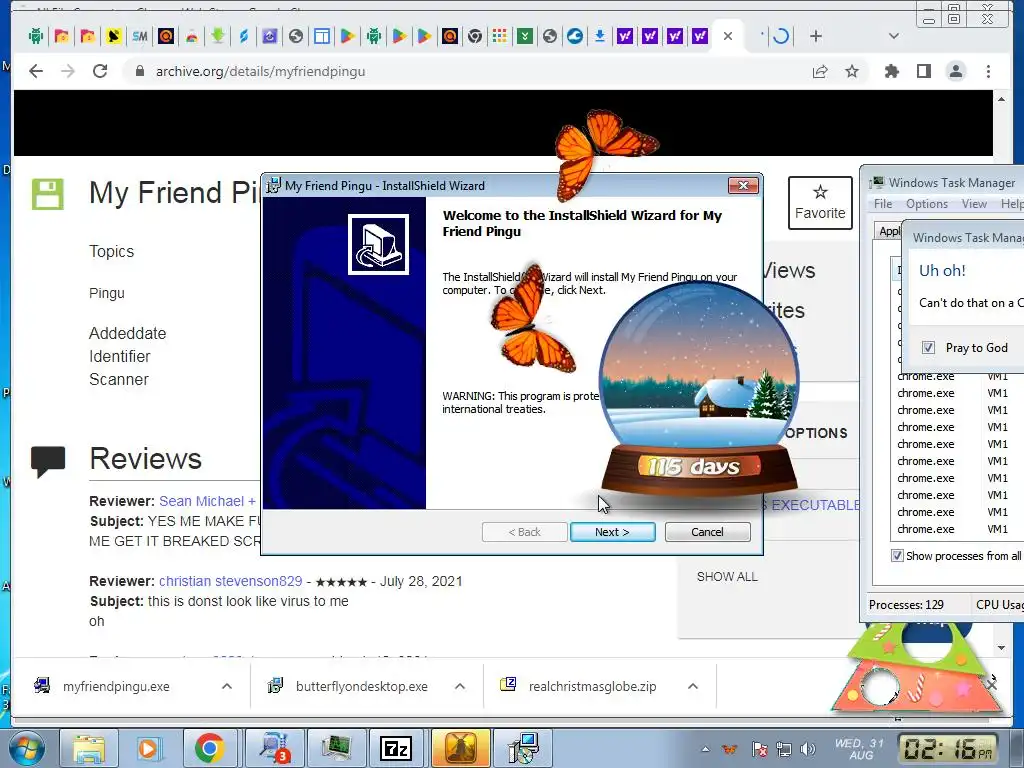1024x768 pixels.
Task: Open Task Manager File menu
Action: pyautogui.click(x=883, y=204)
